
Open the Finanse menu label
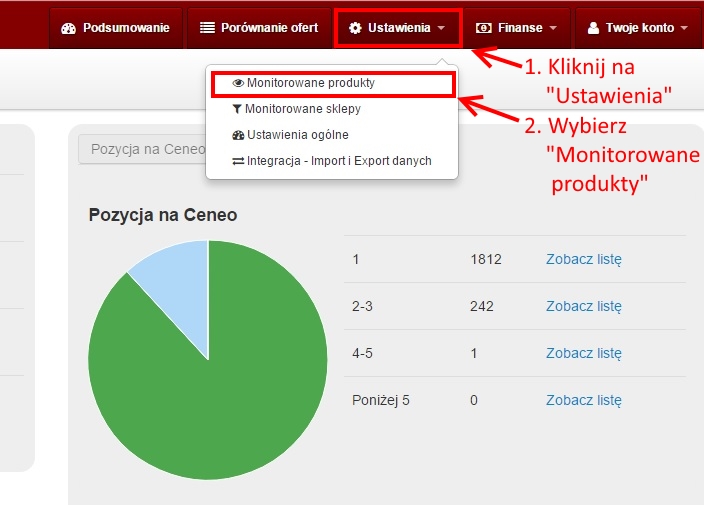click(520, 28)
